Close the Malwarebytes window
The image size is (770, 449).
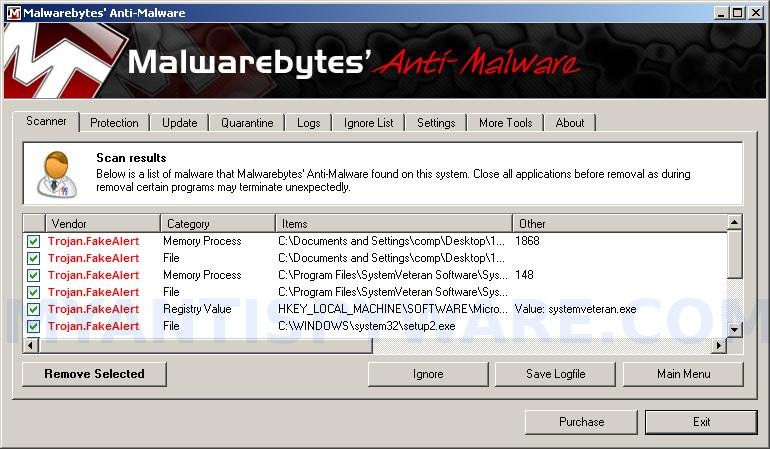pos(756,13)
